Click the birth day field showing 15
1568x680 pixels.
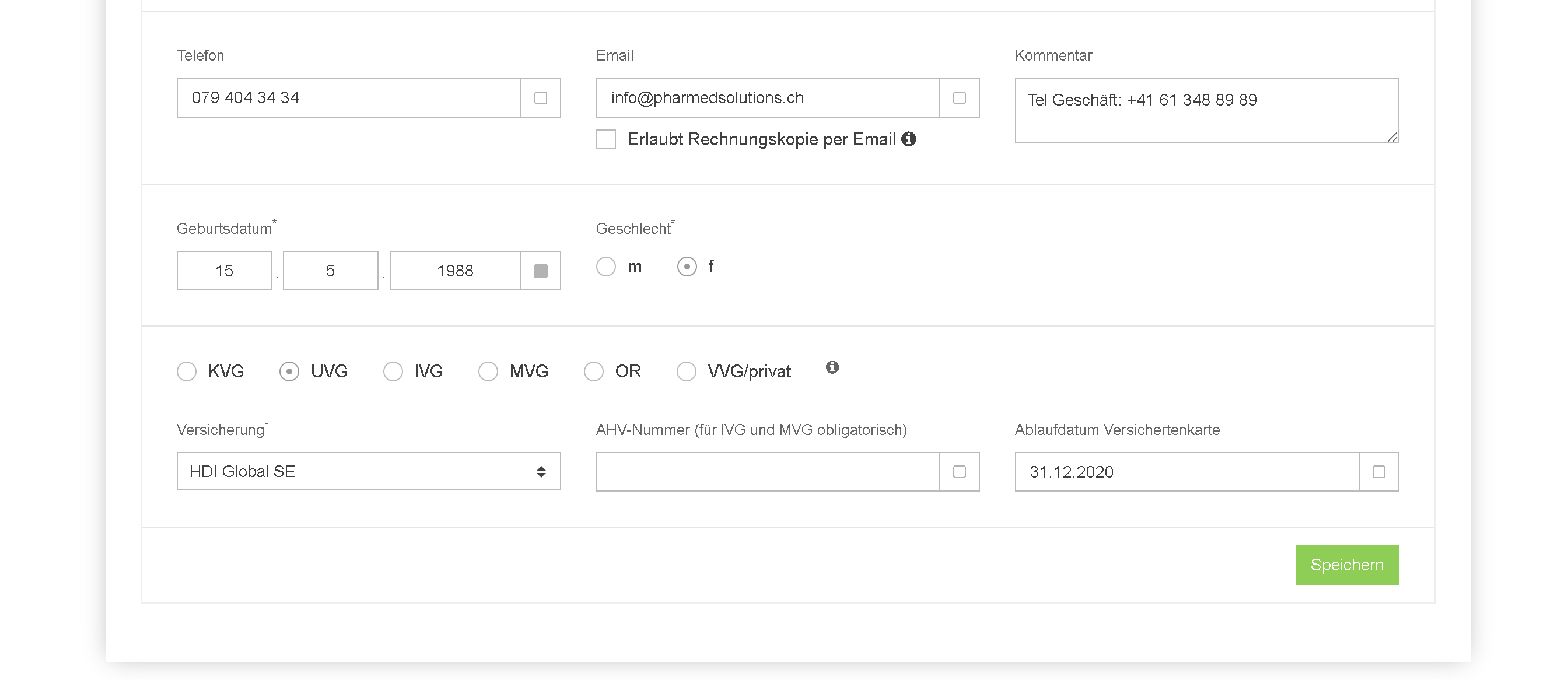point(224,271)
